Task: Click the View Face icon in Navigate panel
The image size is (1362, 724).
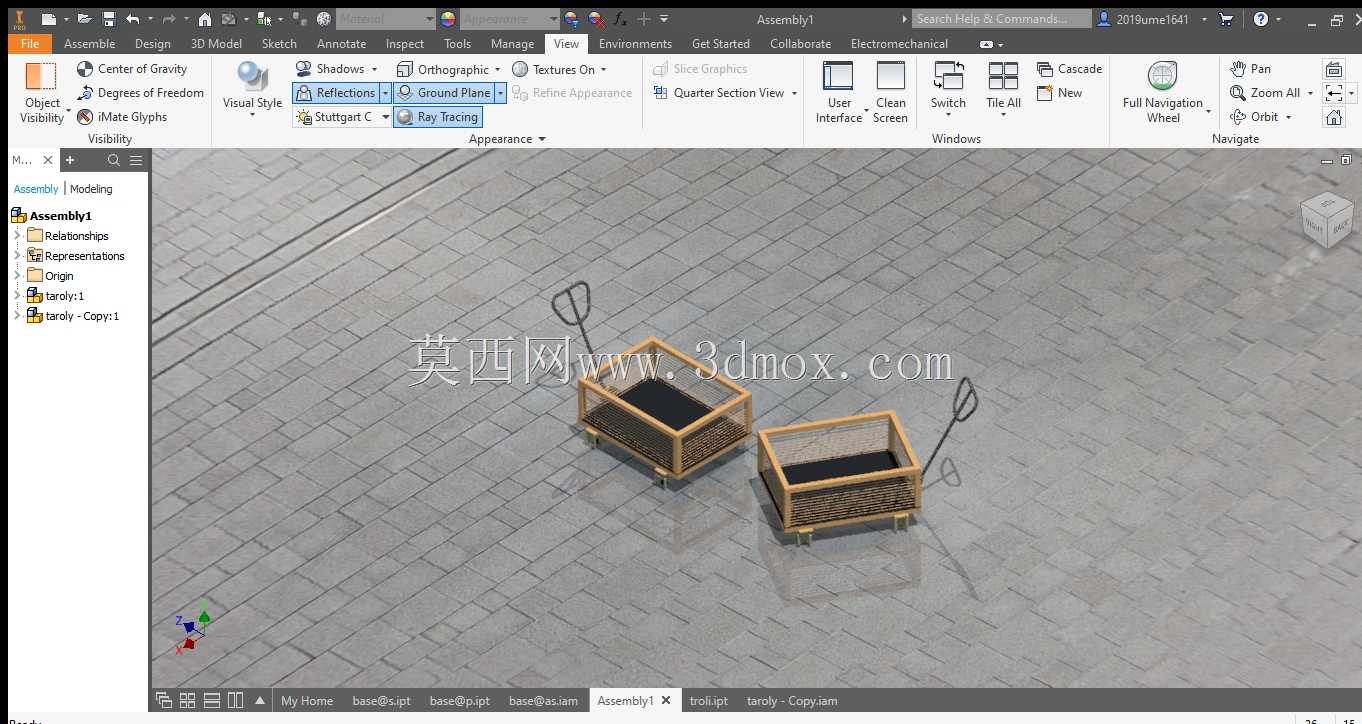Action: pos(1334,69)
